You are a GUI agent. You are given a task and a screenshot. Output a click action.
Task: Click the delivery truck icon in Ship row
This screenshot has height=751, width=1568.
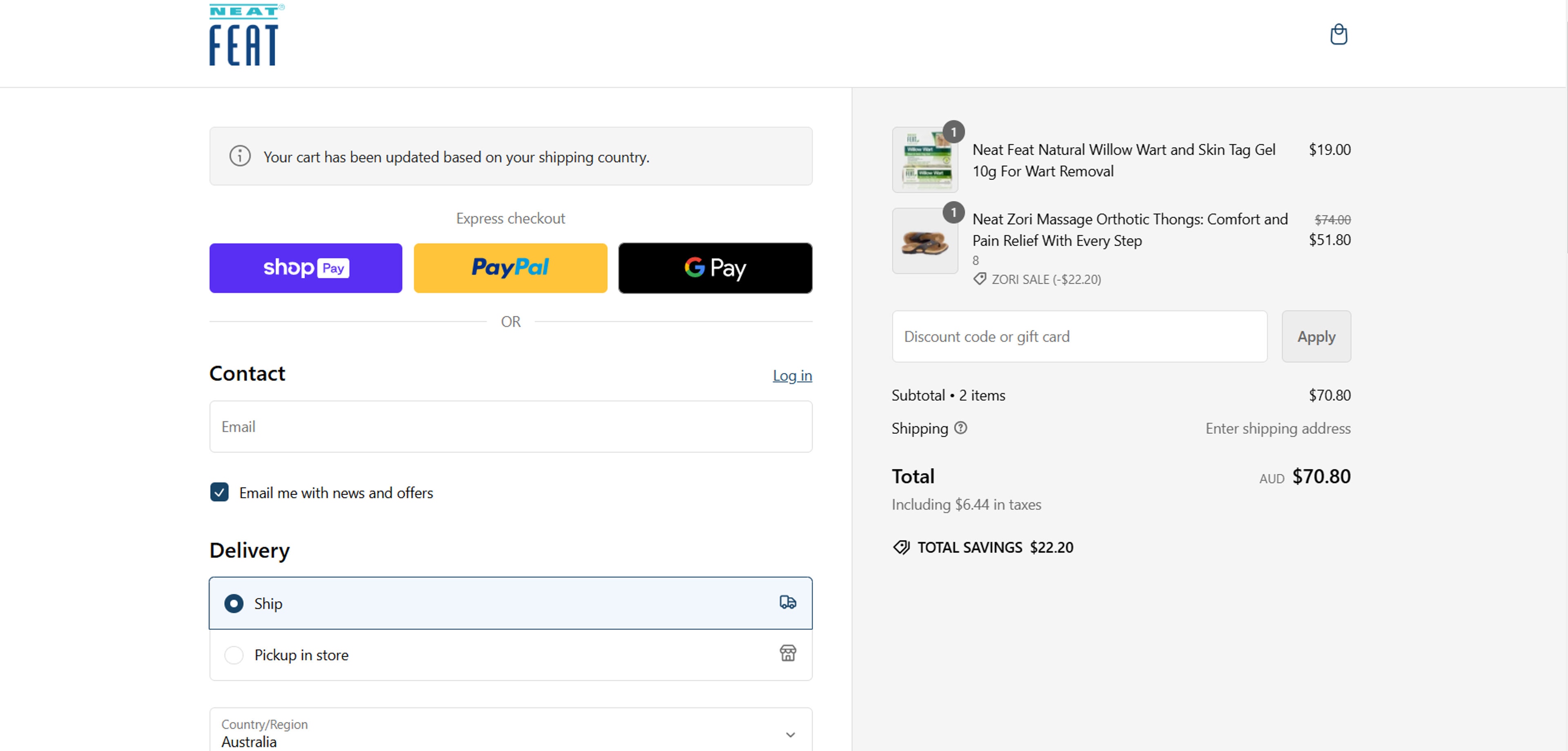(x=788, y=602)
